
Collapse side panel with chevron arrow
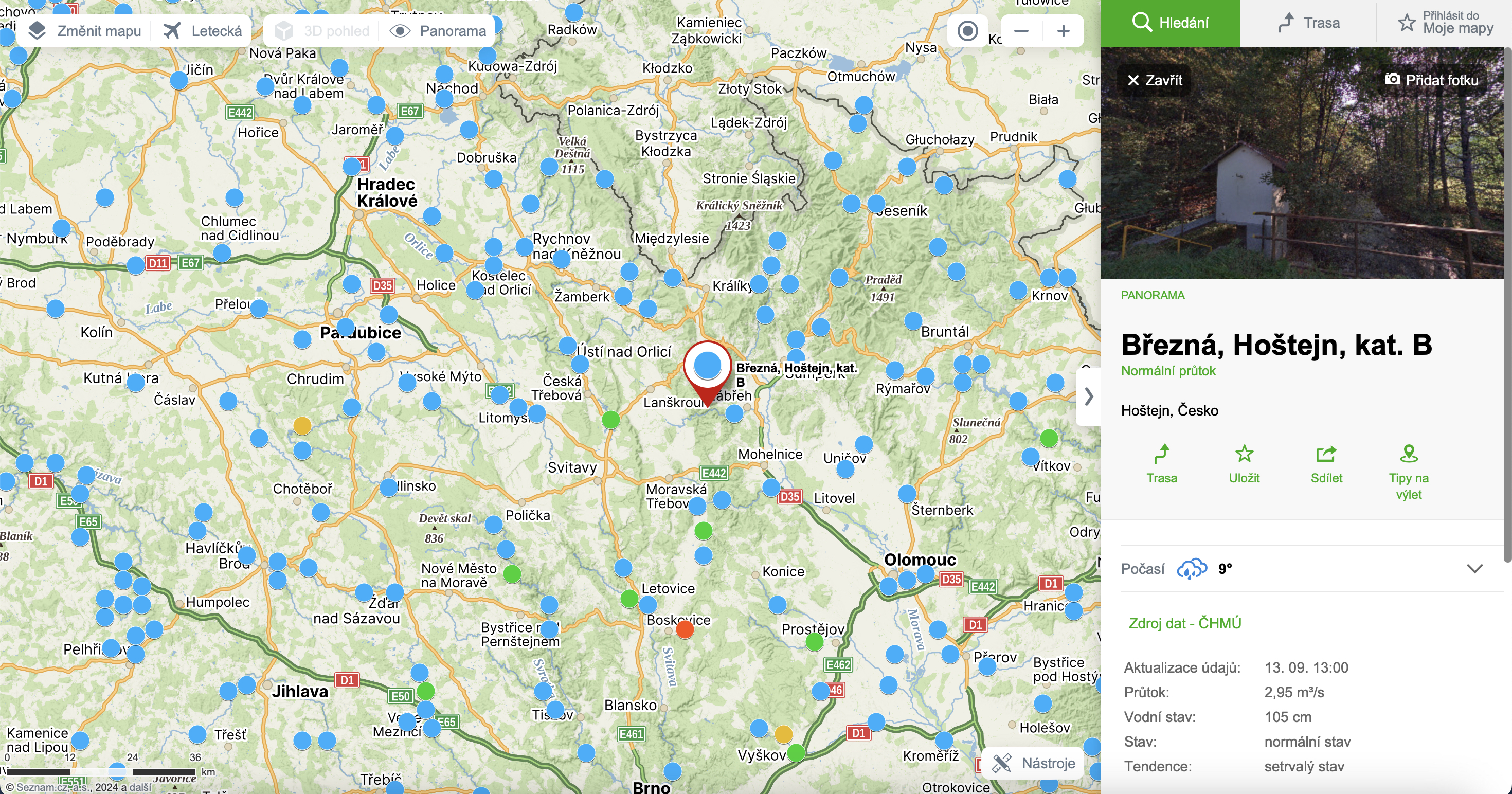point(1089,396)
